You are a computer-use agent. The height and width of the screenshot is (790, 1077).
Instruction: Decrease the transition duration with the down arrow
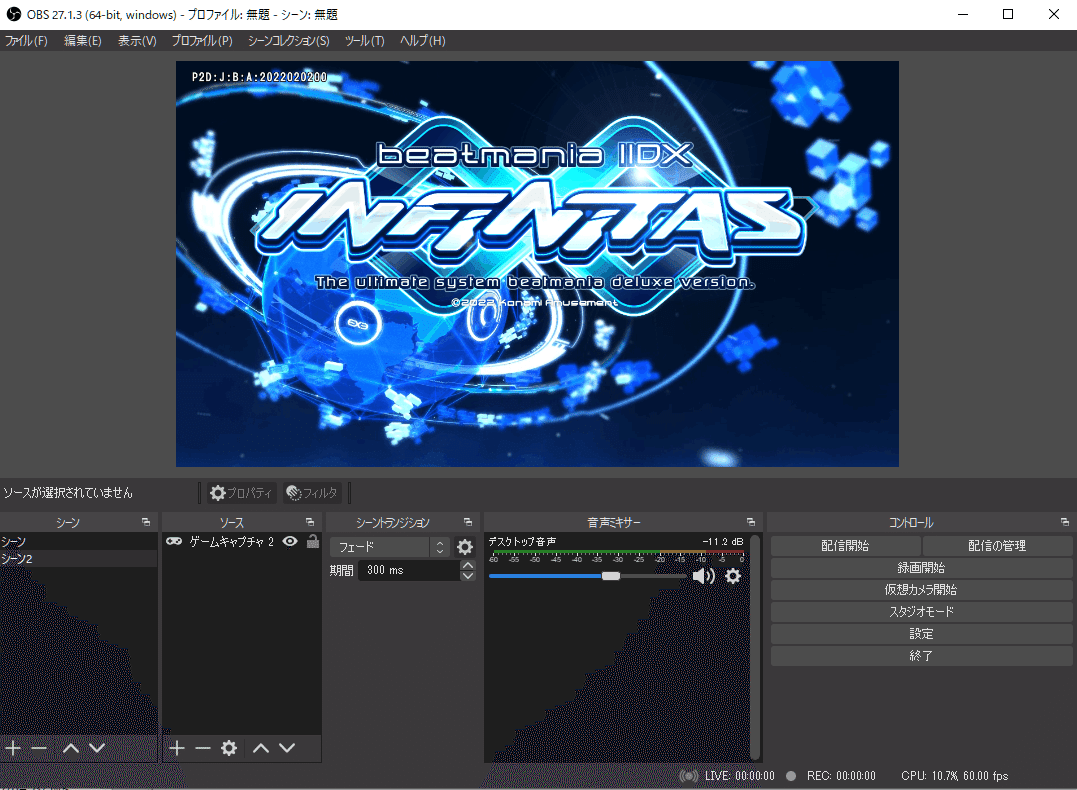coord(468,576)
